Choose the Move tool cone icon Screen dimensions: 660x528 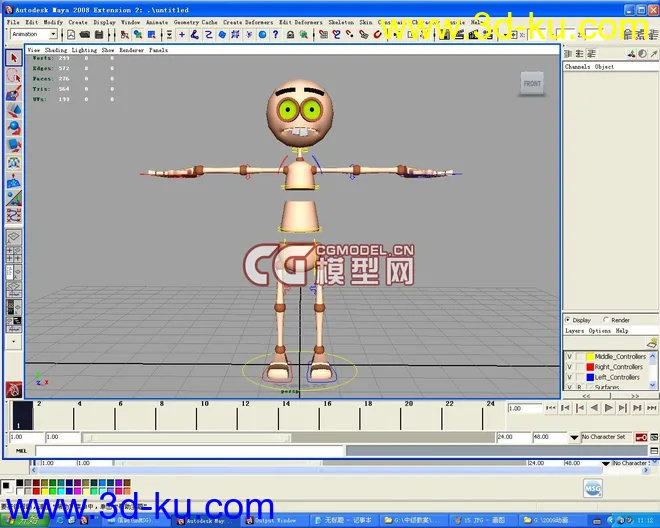[14, 110]
